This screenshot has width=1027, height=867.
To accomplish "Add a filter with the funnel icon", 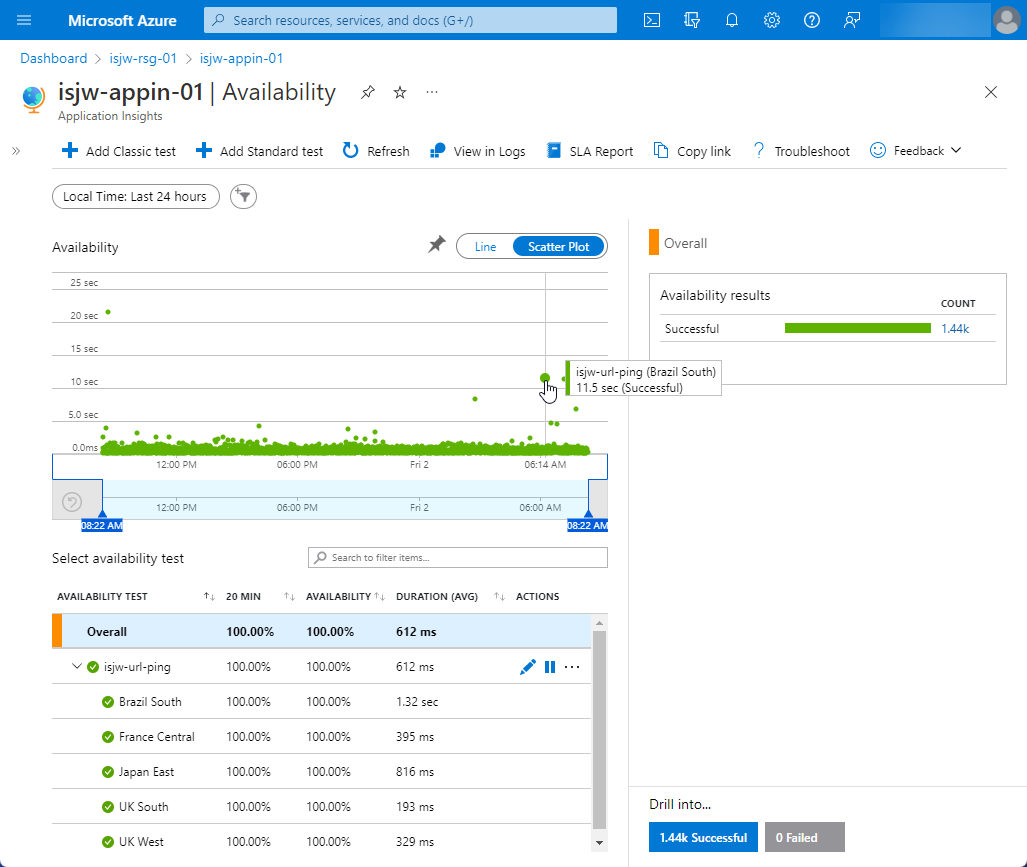I will [244, 196].
